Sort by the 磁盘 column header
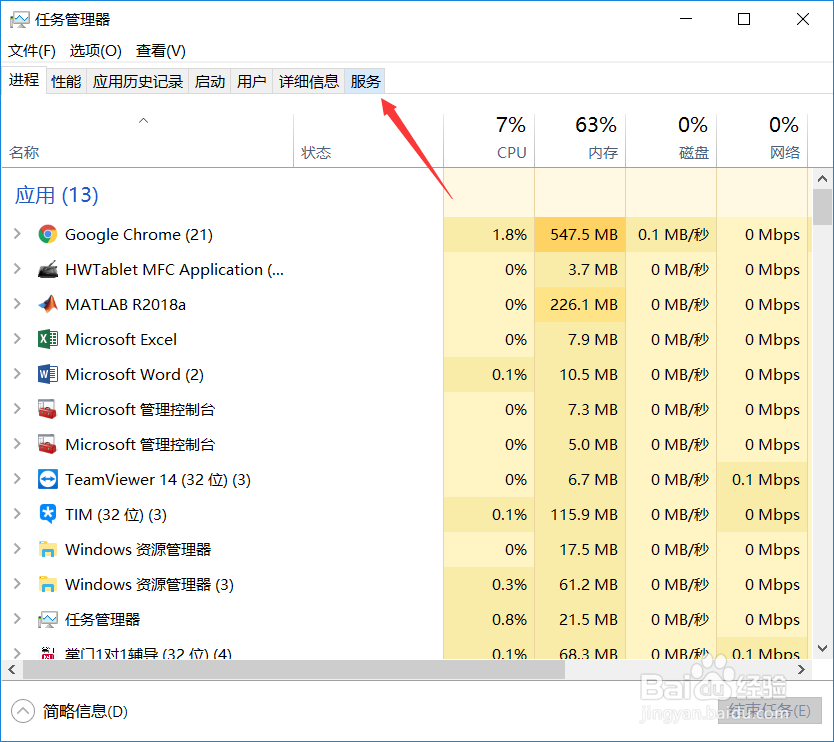Image resolution: width=834 pixels, height=742 pixels. click(x=671, y=141)
